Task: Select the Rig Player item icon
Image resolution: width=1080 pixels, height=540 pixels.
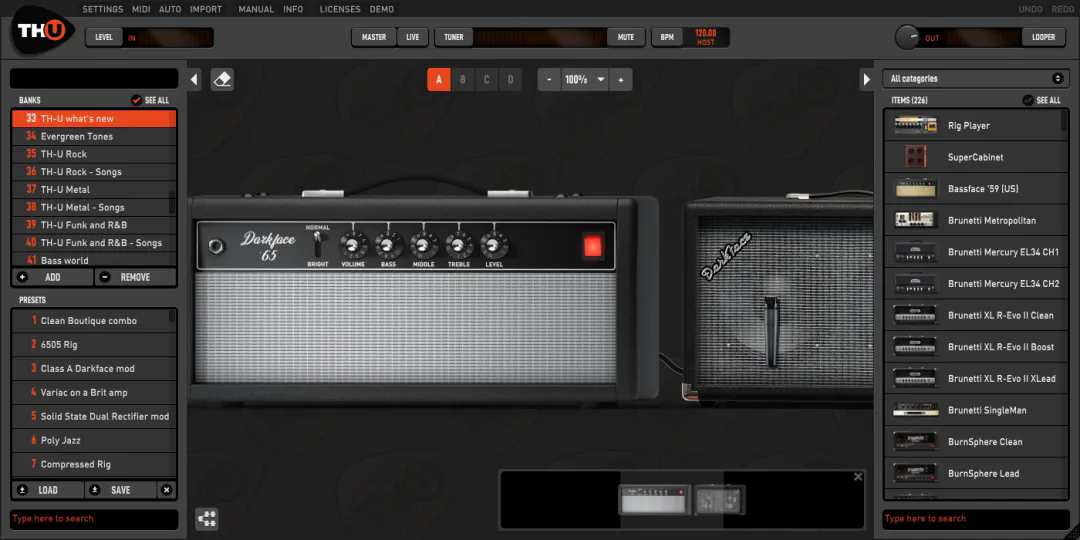Action: pos(915,125)
